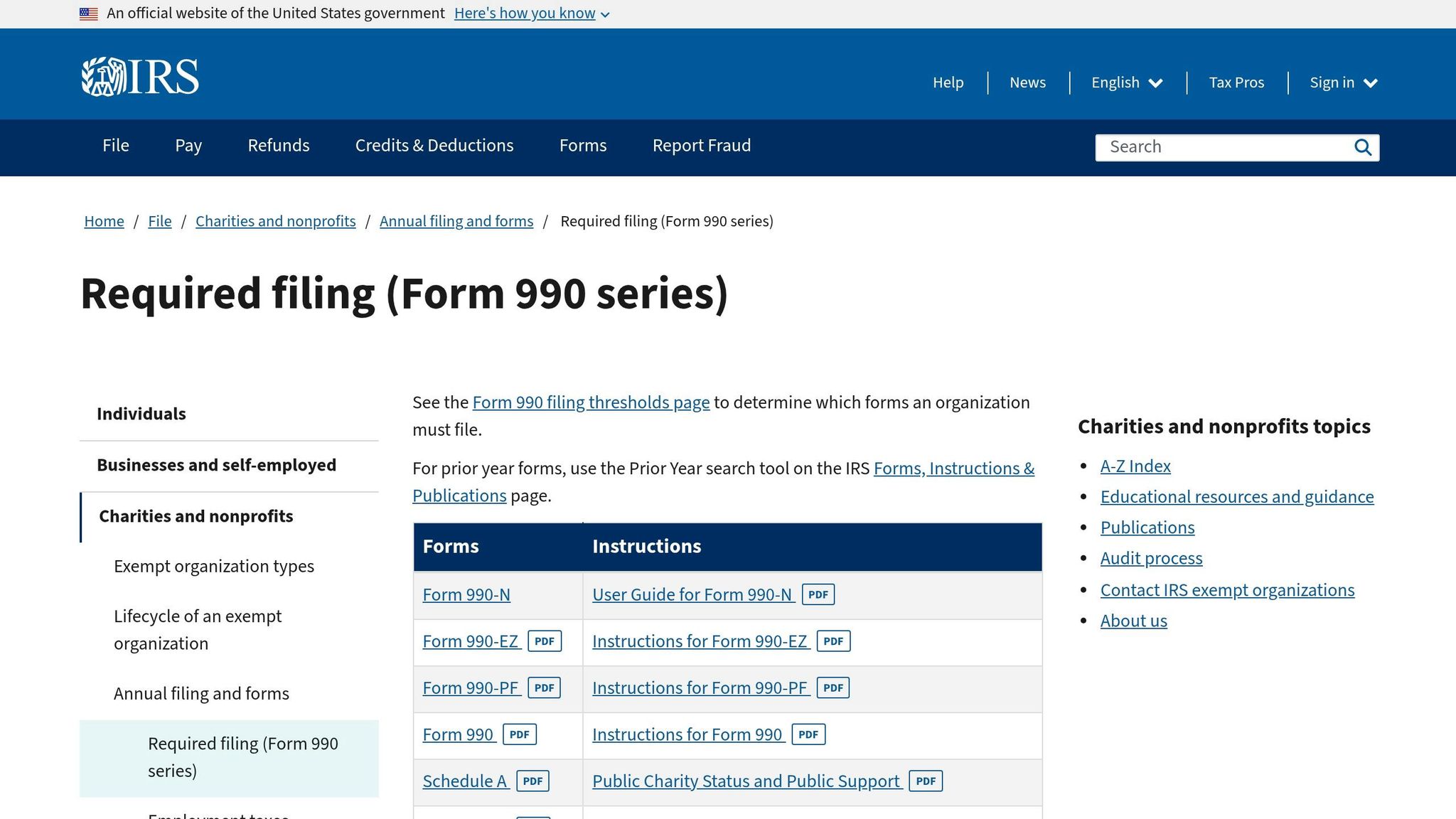Click the Forms column header in table
The image size is (1456, 819).
pos(498,547)
